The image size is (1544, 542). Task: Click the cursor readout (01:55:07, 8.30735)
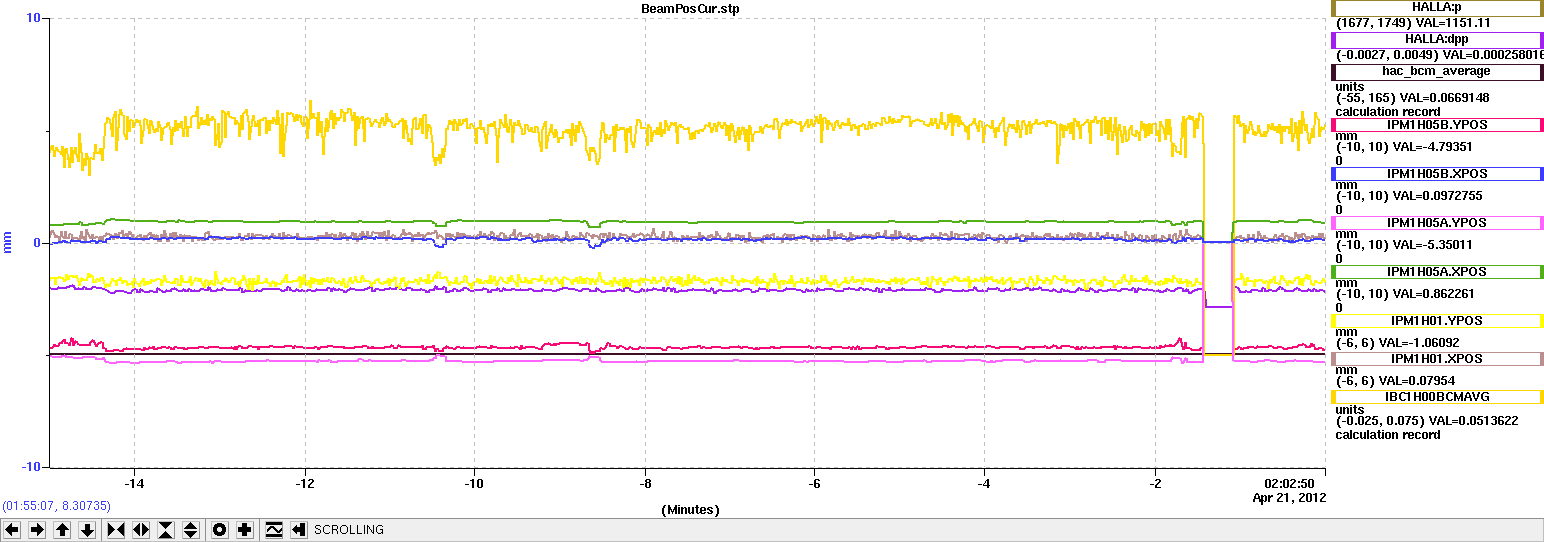tap(57, 507)
